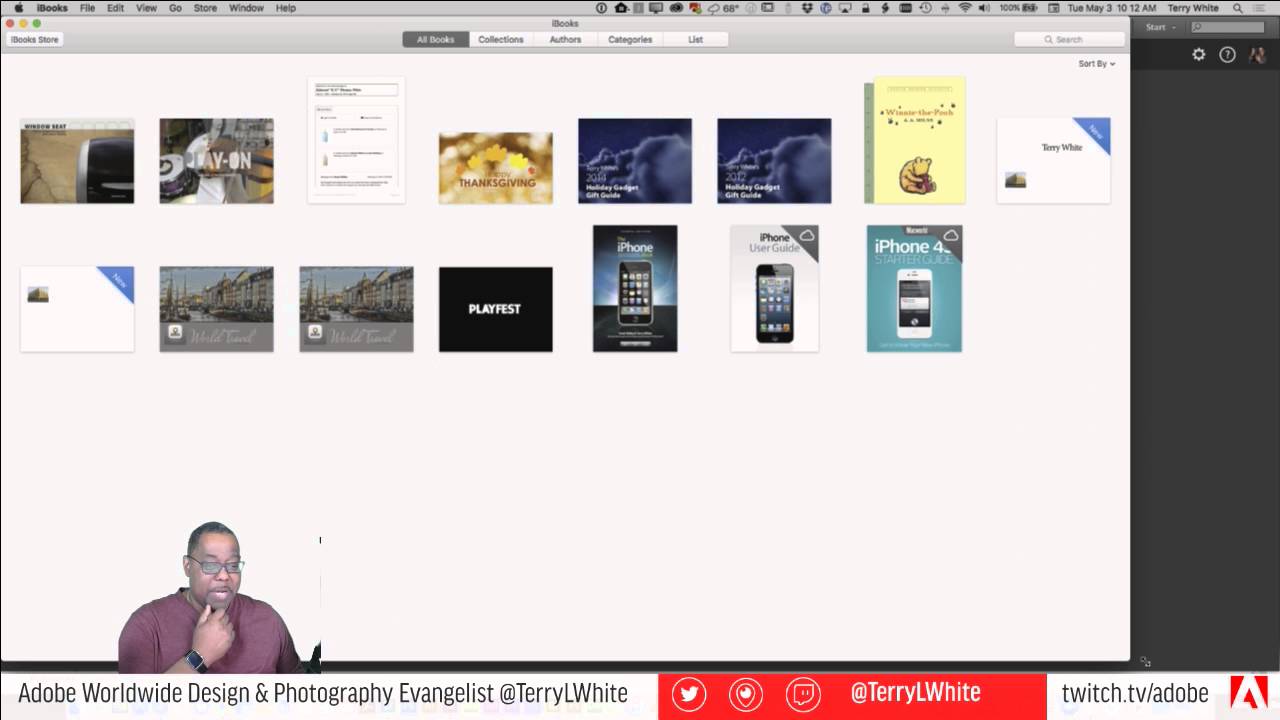This screenshot has height=720, width=1280.
Task: Expand the Start dropdown in dark panel
Action: click(x=1161, y=27)
